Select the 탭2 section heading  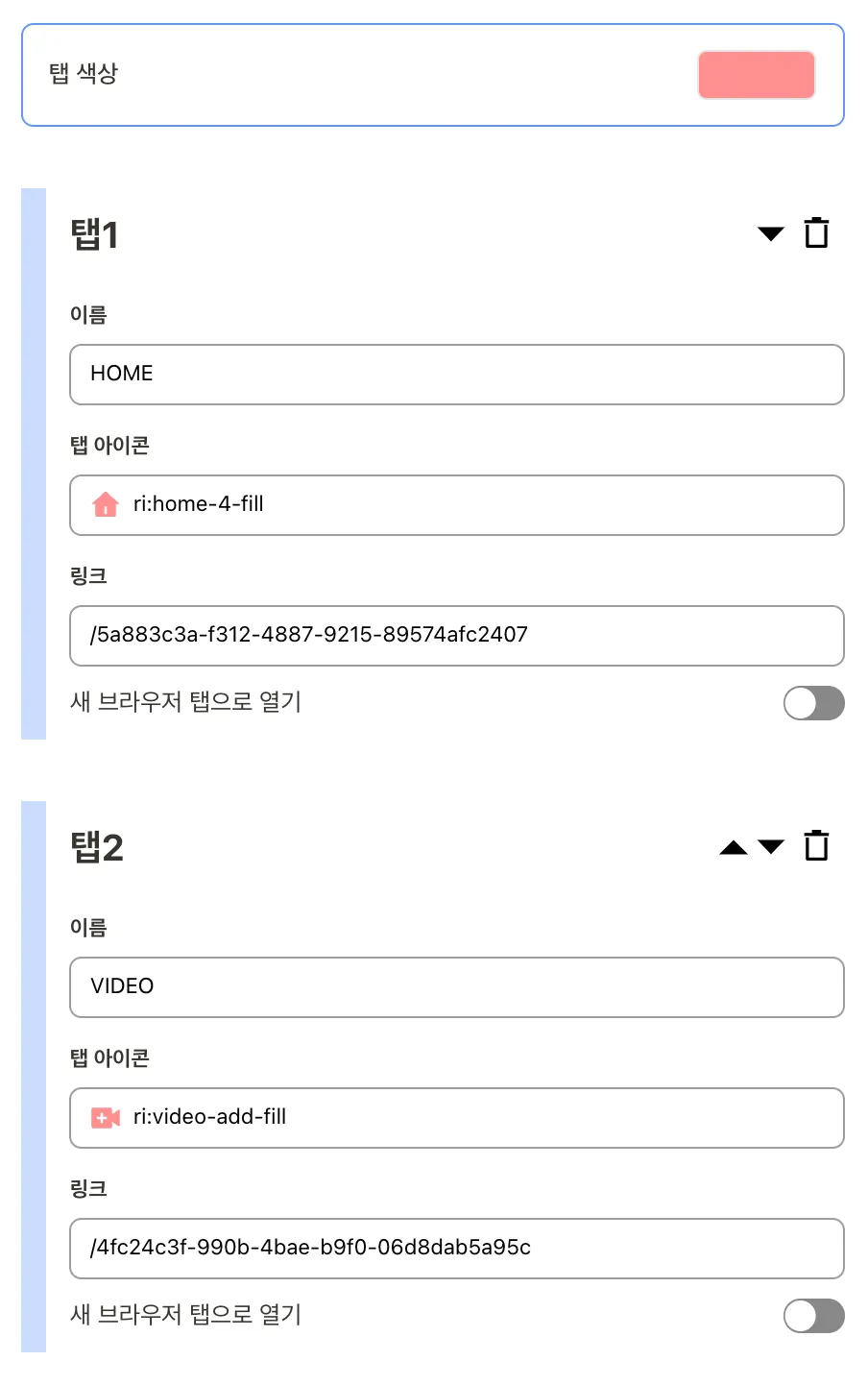click(97, 847)
